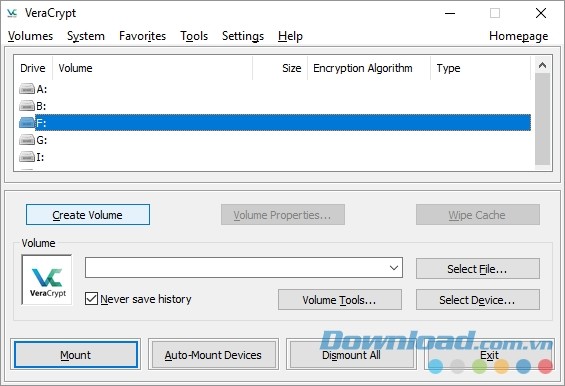Viewport: 565px width, 386px height.
Task: Select the G: row text
Action: click(x=42, y=140)
